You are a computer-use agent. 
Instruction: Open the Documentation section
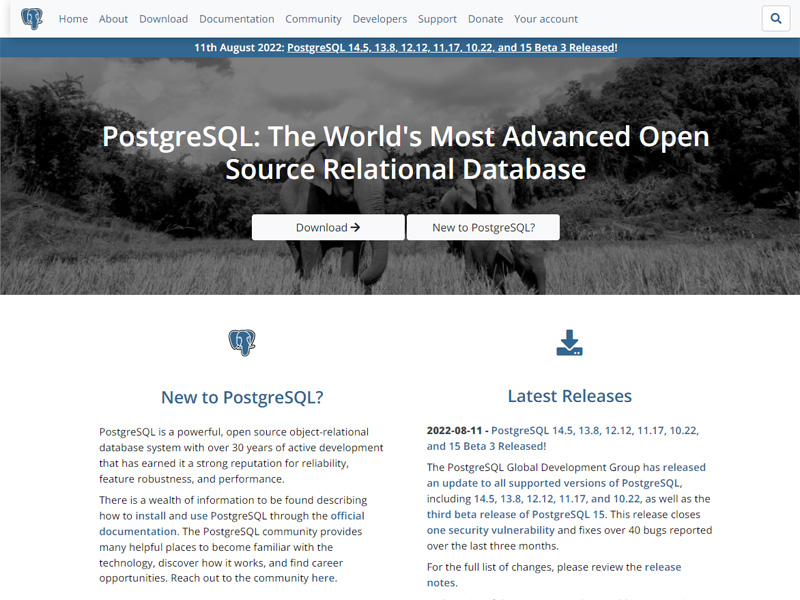236,18
